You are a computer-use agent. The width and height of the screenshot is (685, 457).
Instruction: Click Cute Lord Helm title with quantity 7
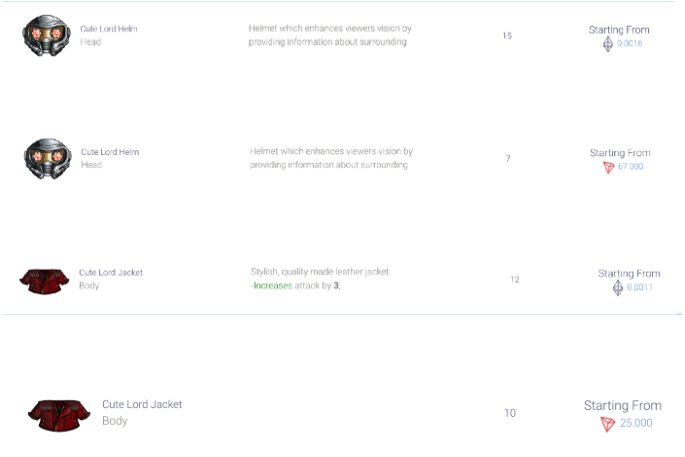[110, 152]
